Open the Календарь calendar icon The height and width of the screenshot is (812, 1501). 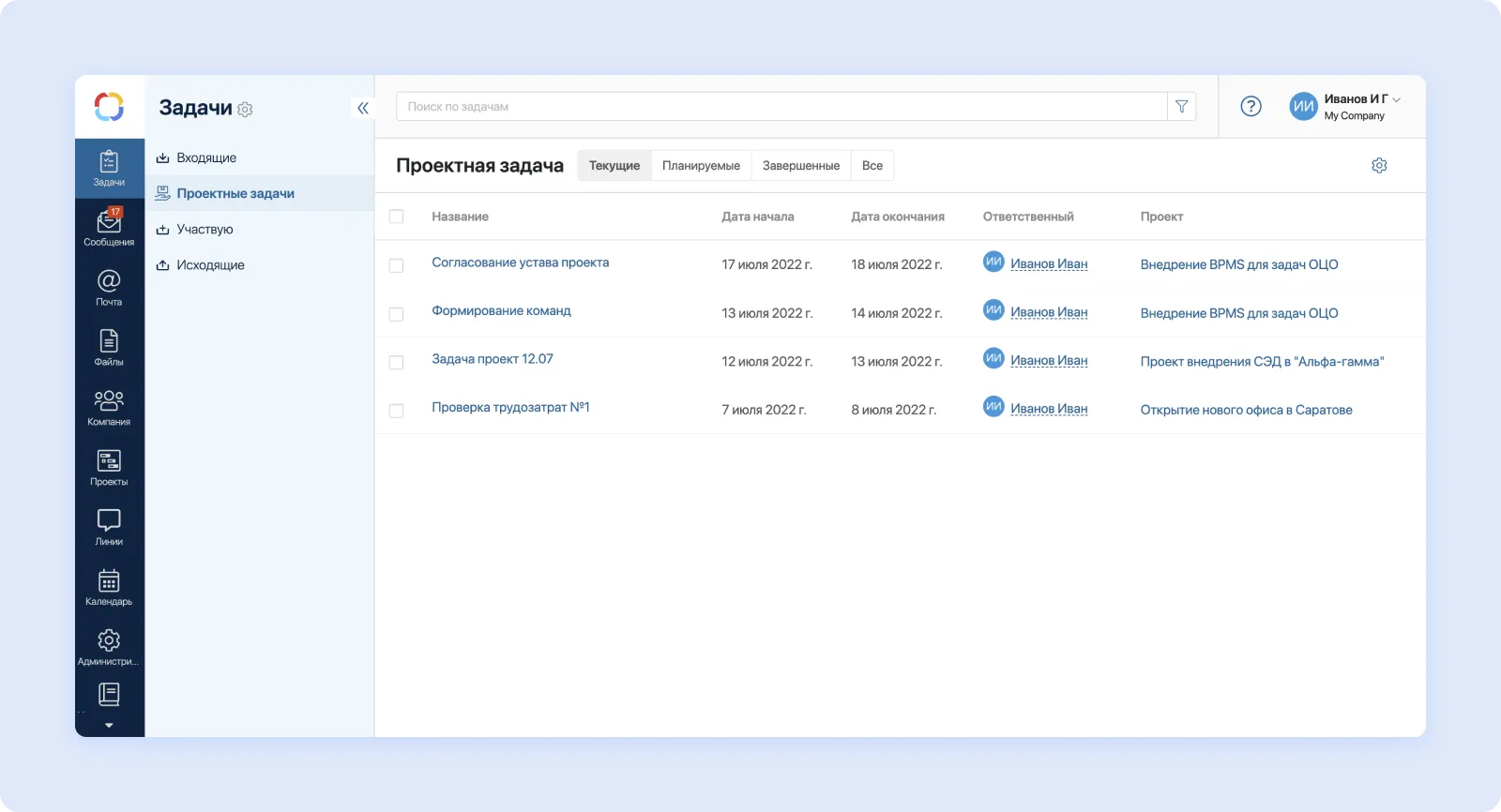click(x=109, y=588)
